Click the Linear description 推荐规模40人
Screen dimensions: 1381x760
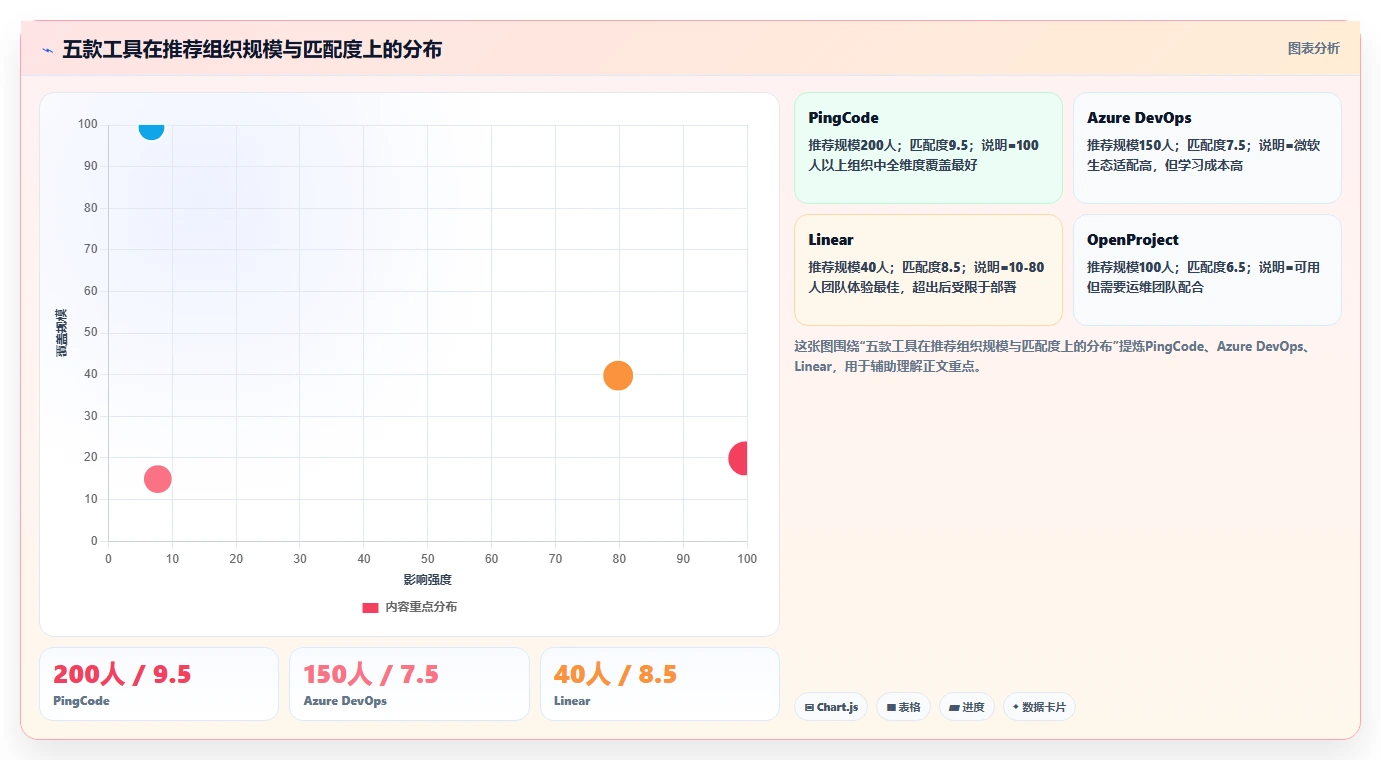(926, 277)
